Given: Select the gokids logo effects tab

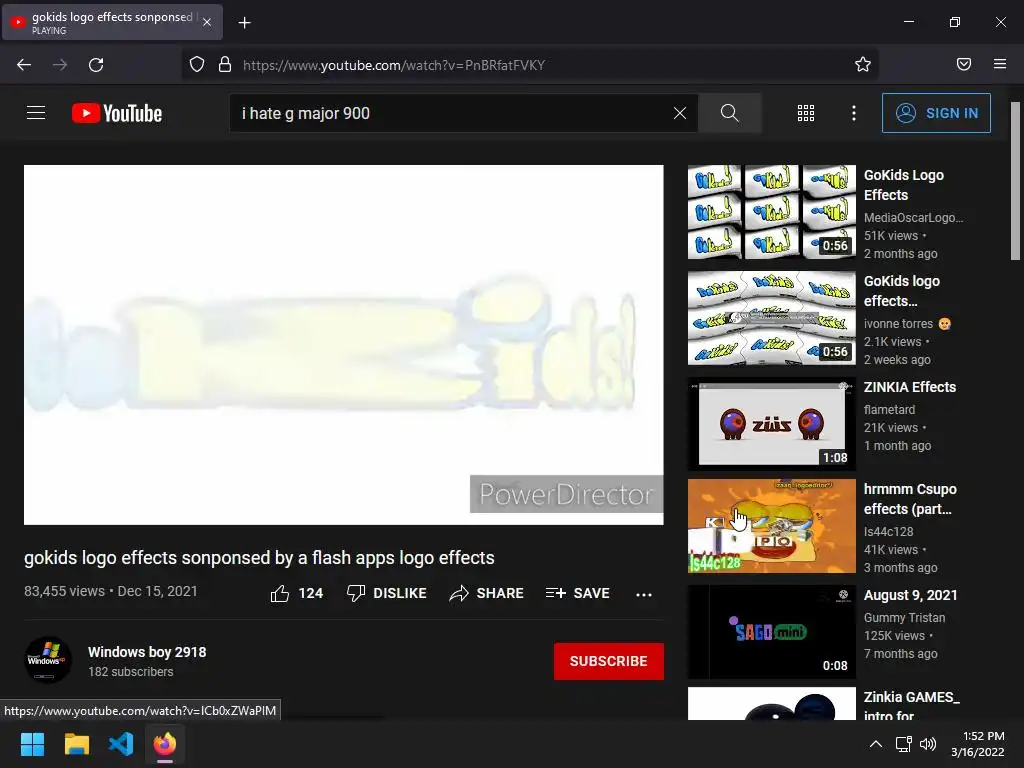Looking at the screenshot, I should point(112,22).
